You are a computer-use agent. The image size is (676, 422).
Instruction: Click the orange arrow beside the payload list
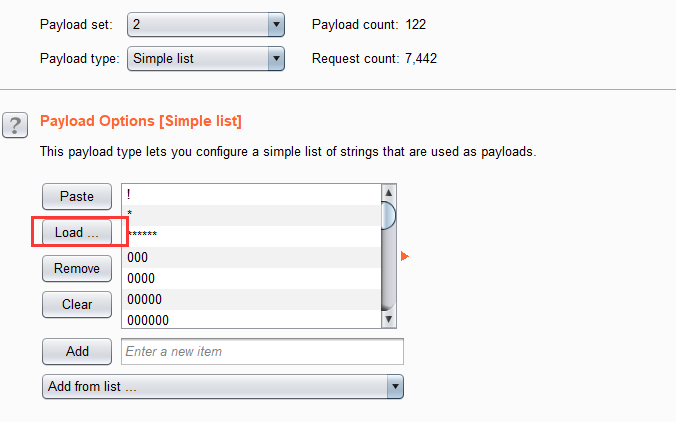coord(404,256)
